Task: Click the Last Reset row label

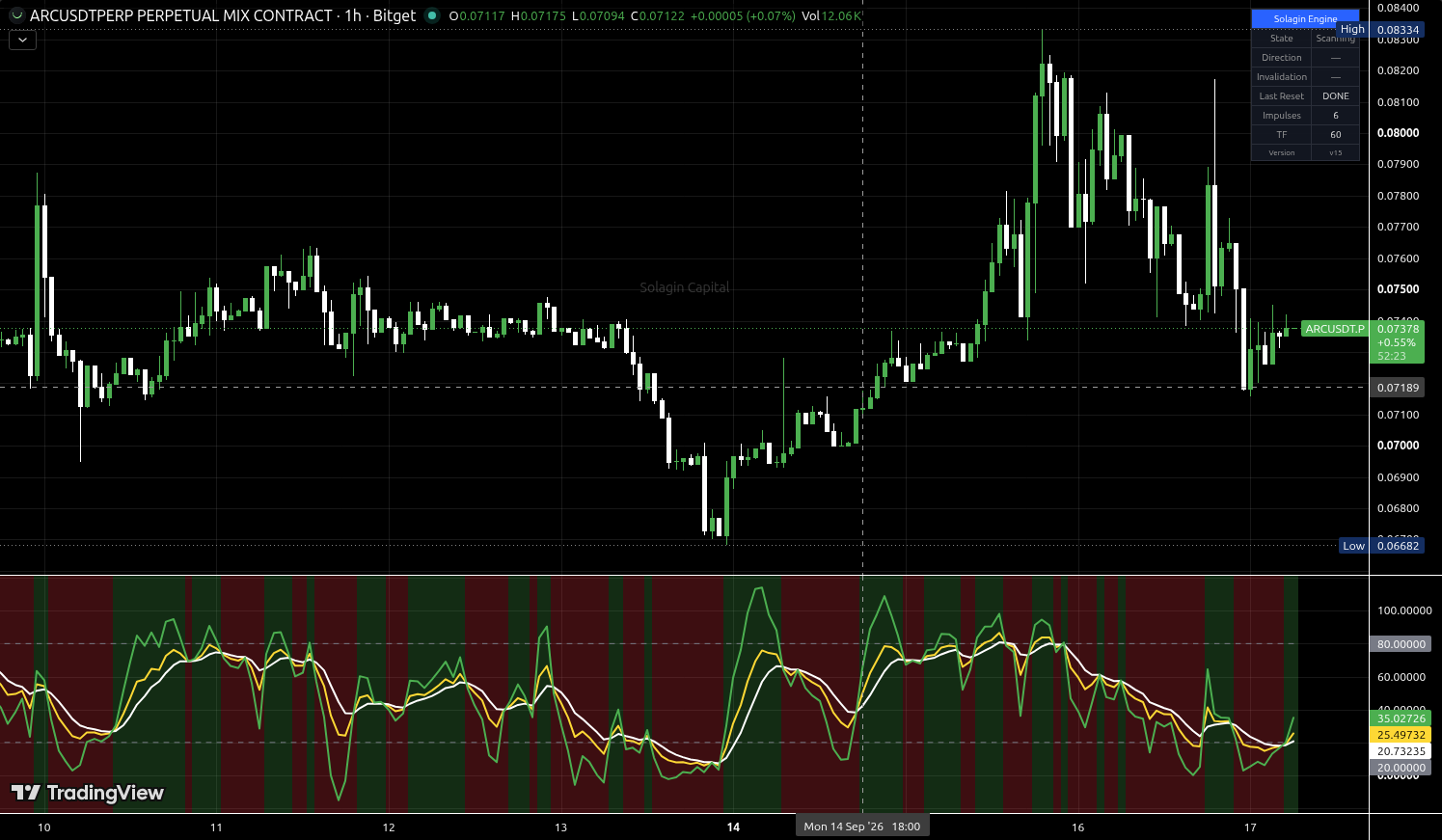Action: click(1281, 96)
